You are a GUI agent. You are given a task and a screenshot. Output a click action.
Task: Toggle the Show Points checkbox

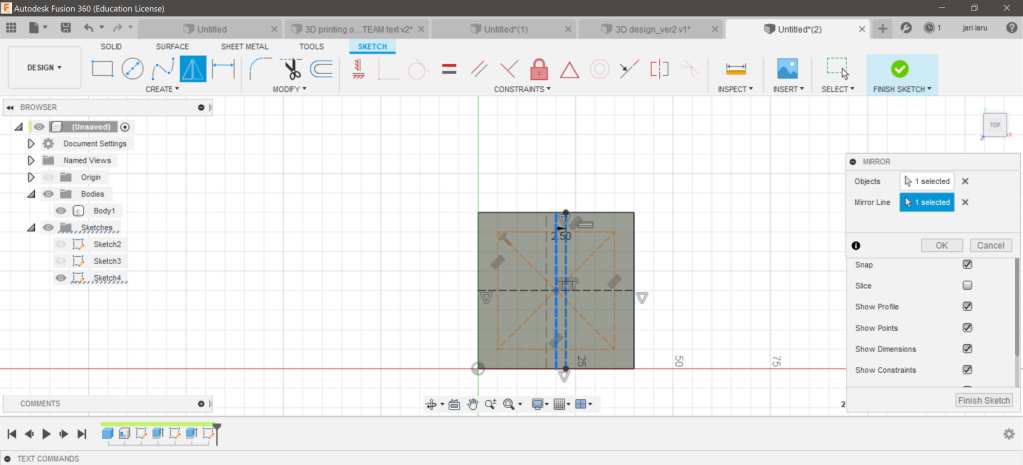pyautogui.click(x=968, y=328)
